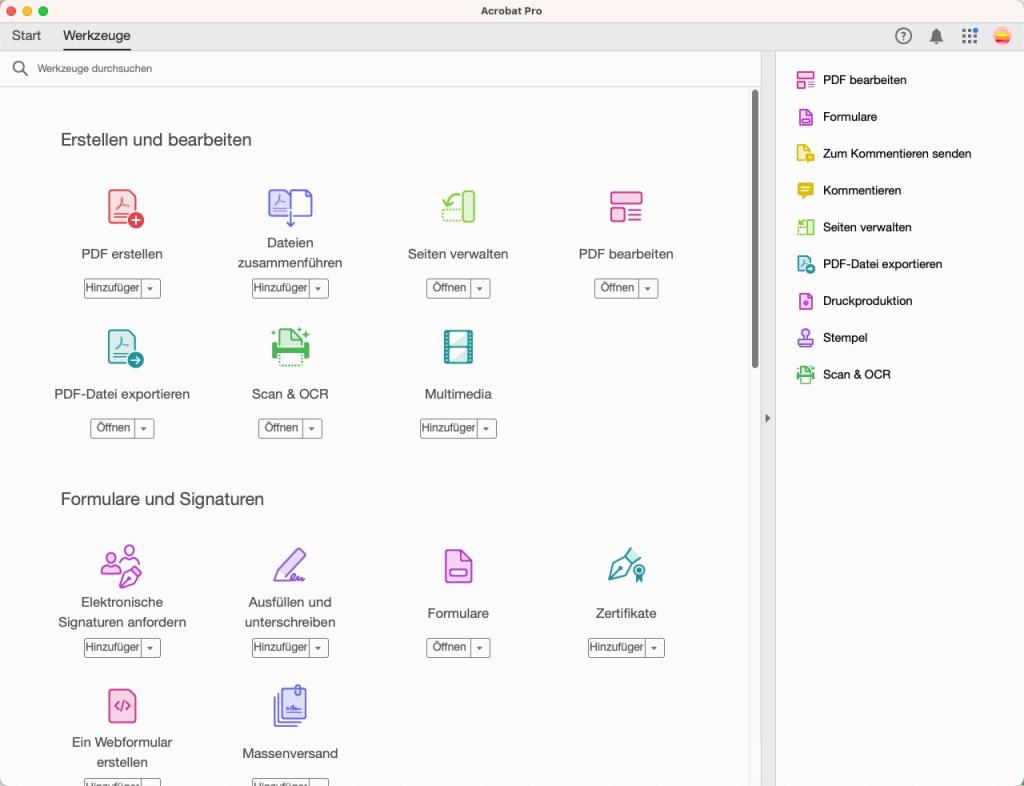Select the Dateien zusammenführen tool icon
Image resolution: width=1024 pixels, height=786 pixels.
289,205
